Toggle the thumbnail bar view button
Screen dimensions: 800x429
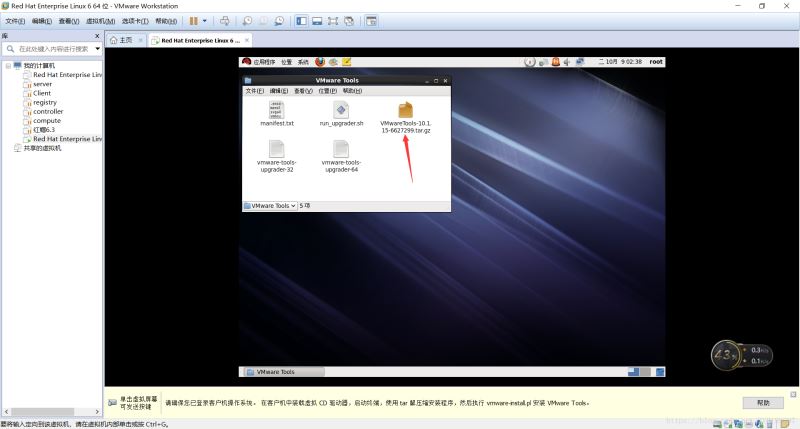(x=315, y=20)
